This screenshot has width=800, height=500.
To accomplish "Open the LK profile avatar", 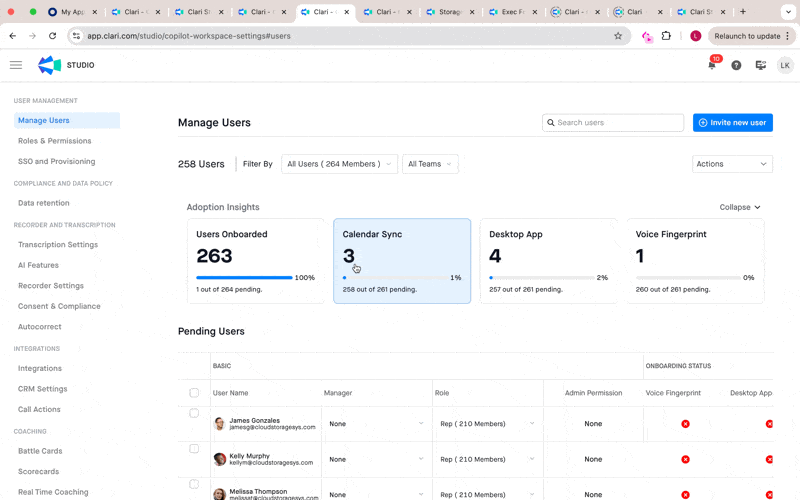I will point(785,65).
